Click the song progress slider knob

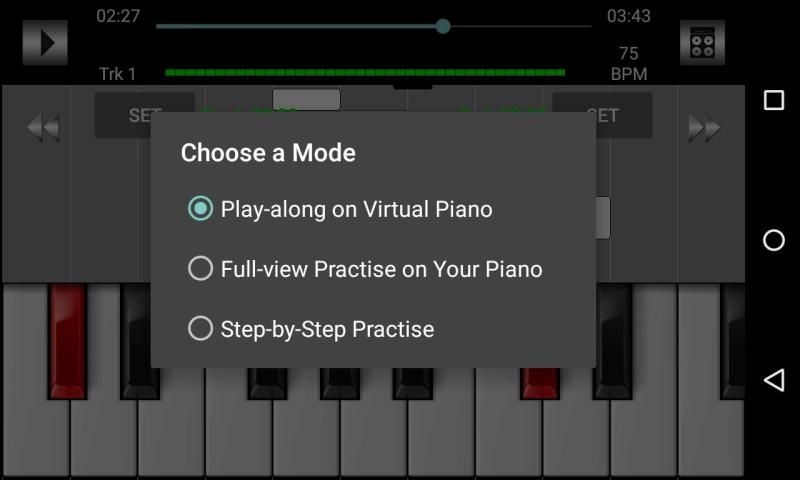443,26
